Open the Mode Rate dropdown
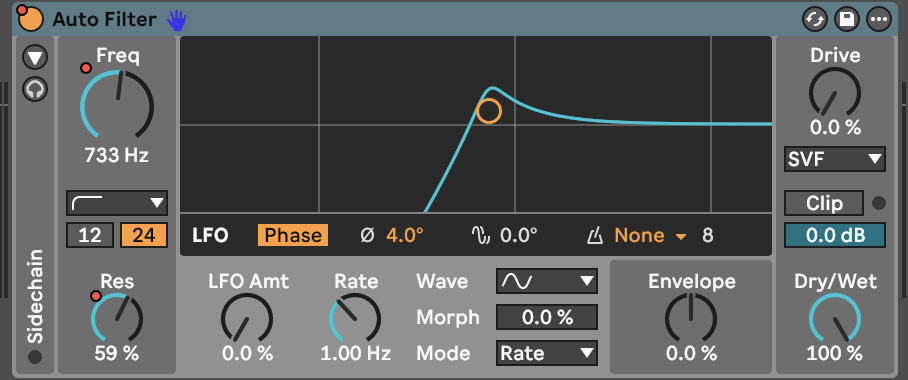The image size is (908, 380). pyautogui.click(x=547, y=353)
